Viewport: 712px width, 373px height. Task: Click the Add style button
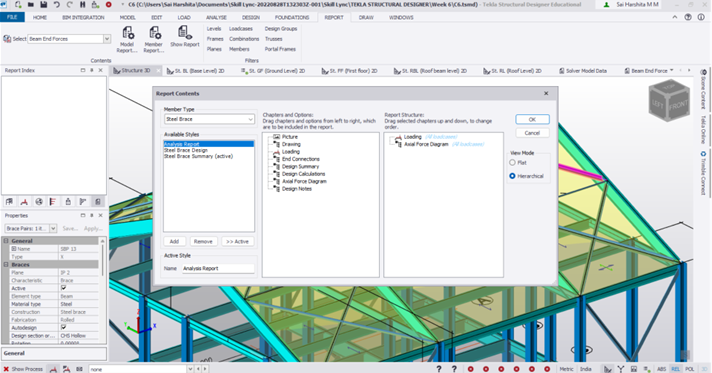click(x=174, y=242)
